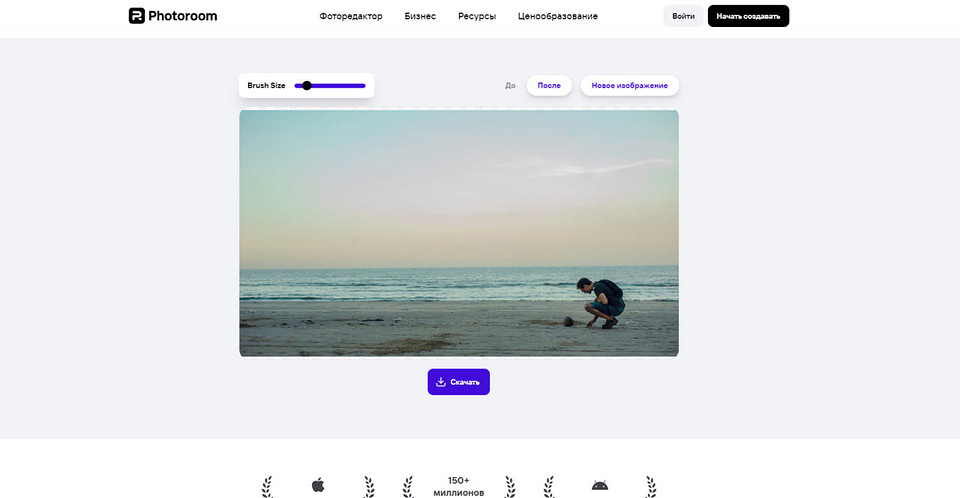The image size is (960, 498).
Task: Open the Бизнес menu
Action: [420, 17]
